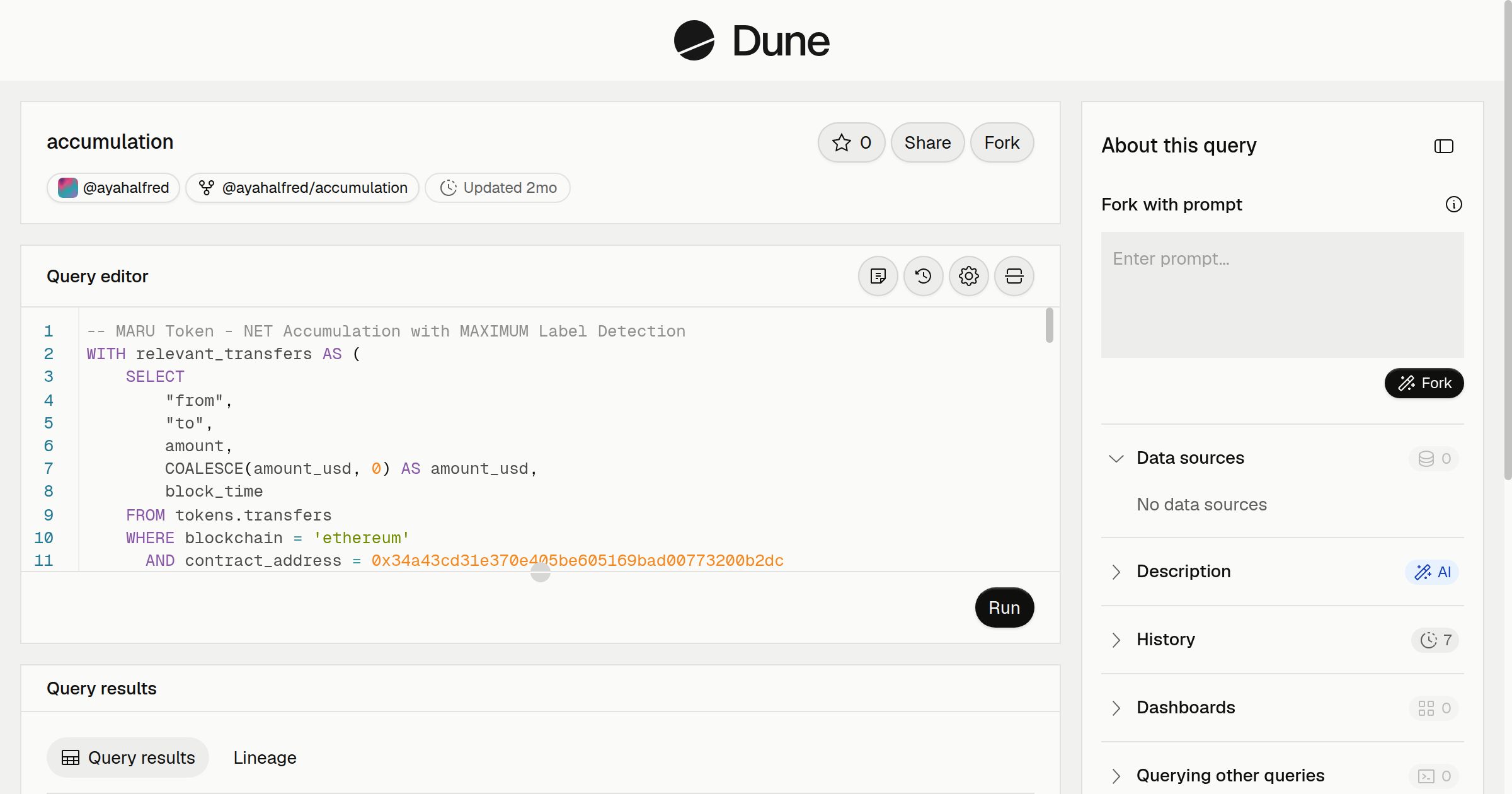Click the Data sources count badge
This screenshot has width=1512, height=794.
1434,459
